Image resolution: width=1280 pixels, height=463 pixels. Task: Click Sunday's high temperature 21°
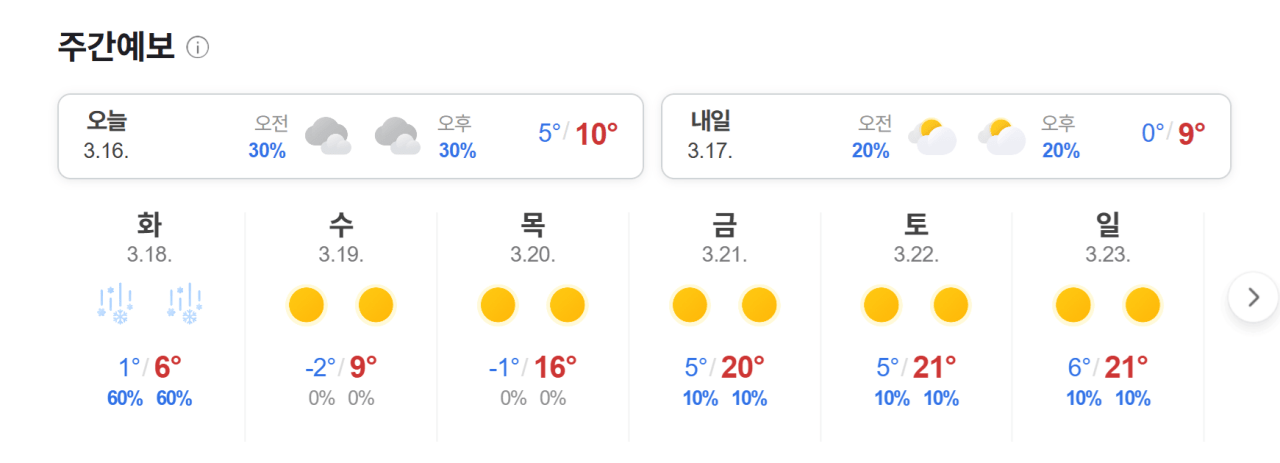(1126, 368)
